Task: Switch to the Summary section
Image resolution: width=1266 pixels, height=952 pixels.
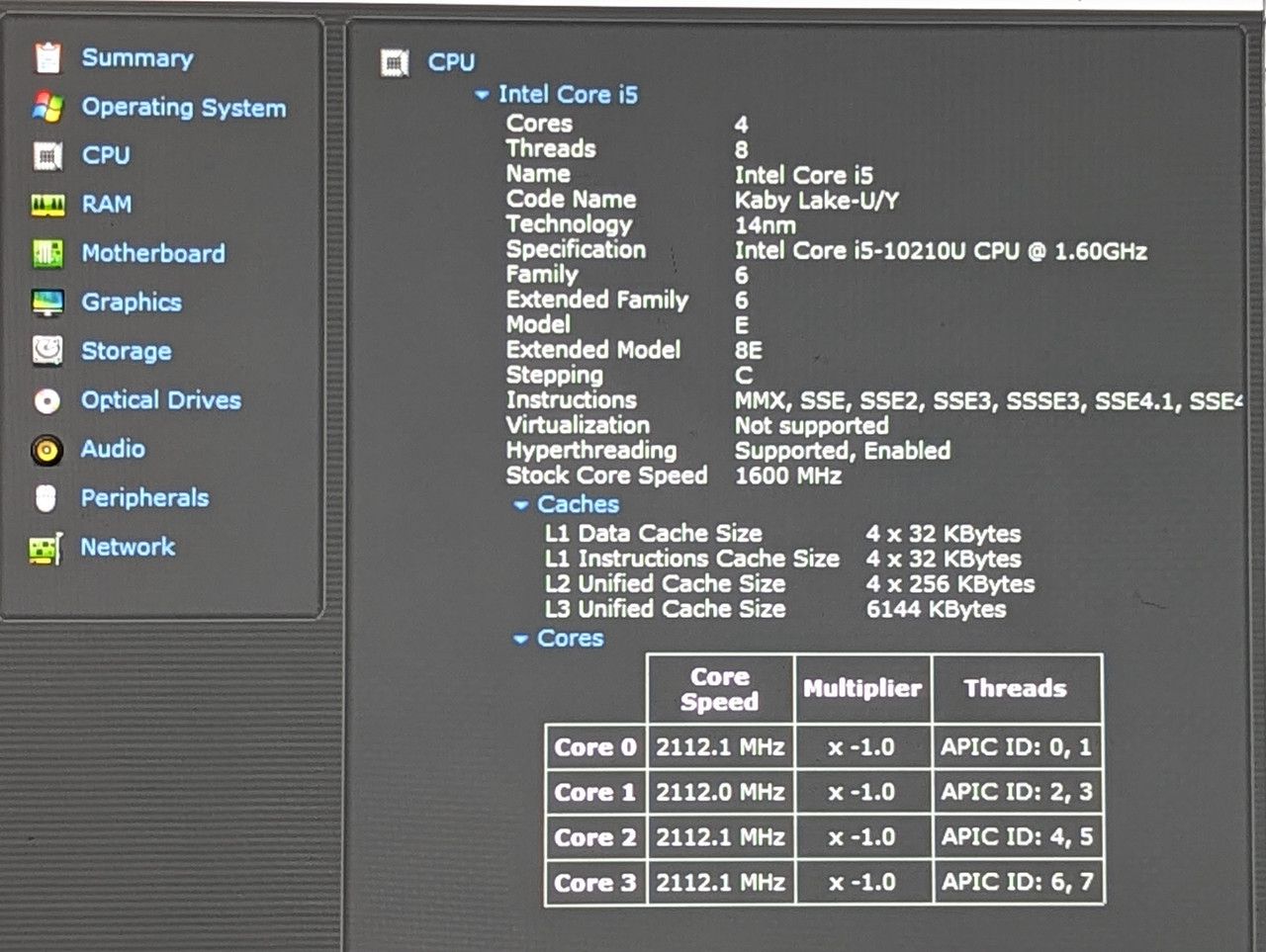Action: (137, 58)
